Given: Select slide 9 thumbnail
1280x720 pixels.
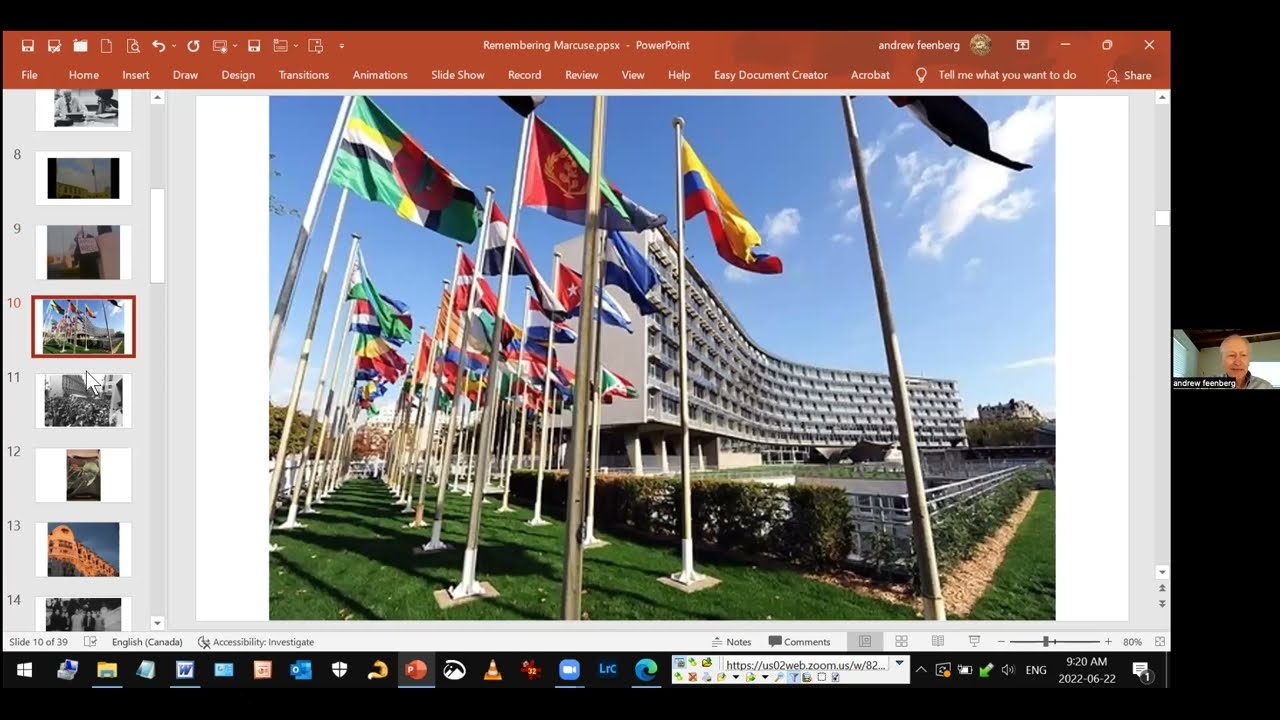Looking at the screenshot, I should (x=83, y=252).
